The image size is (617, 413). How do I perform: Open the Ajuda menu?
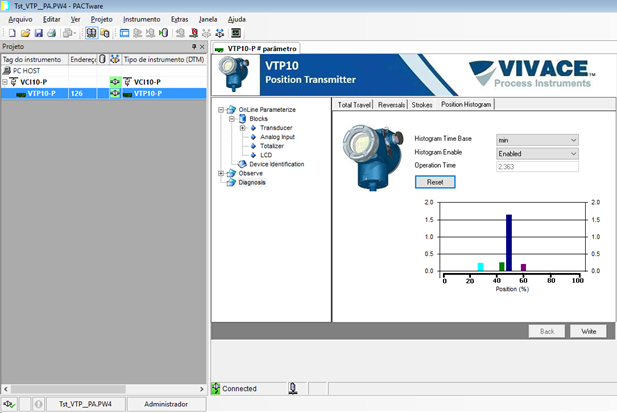pyautogui.click(x=236, y=19)
